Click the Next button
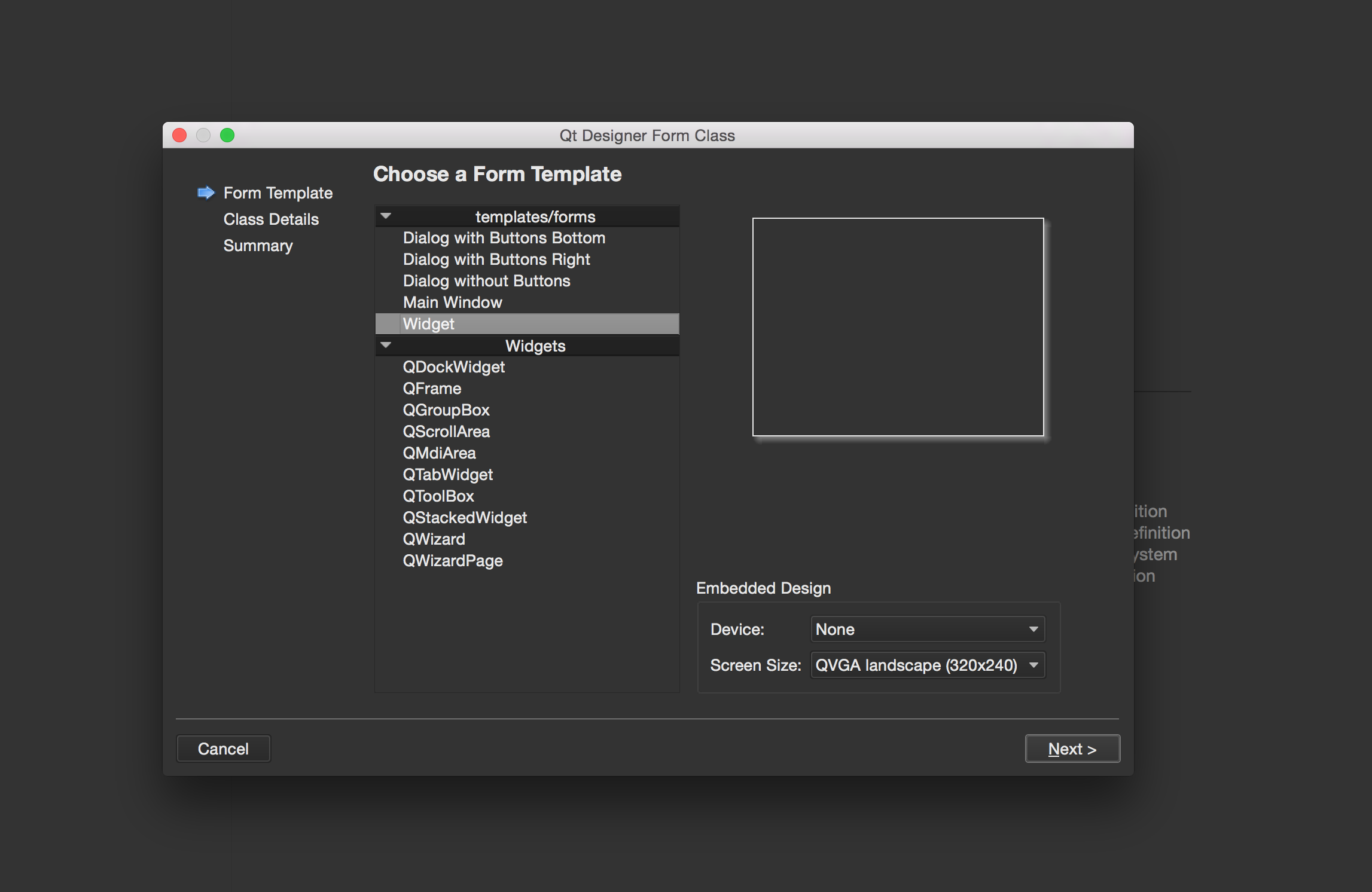Image resolution: width=1372 pixels, height=892 pixels. tap(1072, 749)
